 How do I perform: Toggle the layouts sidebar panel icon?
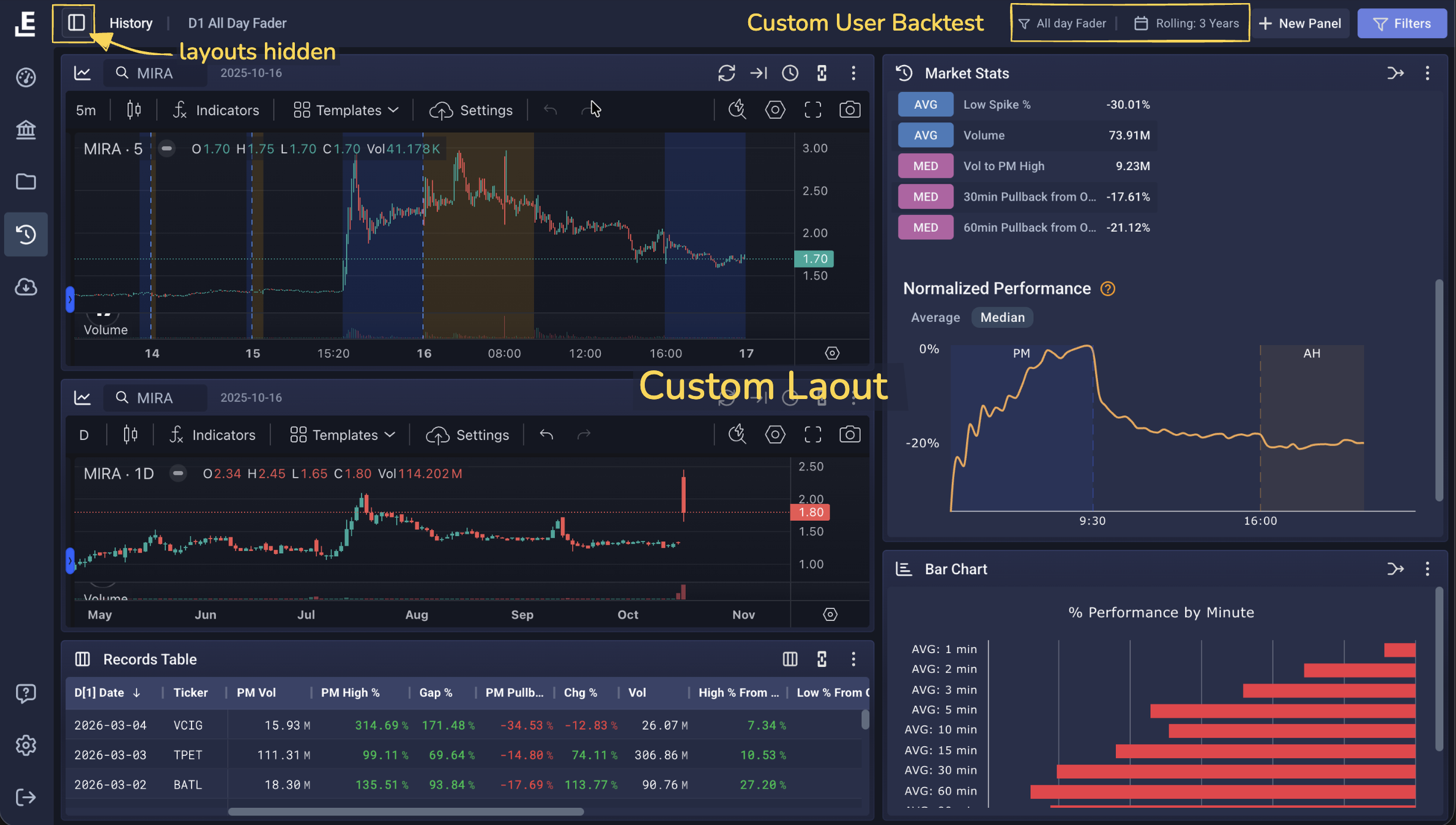click(76, 23)
